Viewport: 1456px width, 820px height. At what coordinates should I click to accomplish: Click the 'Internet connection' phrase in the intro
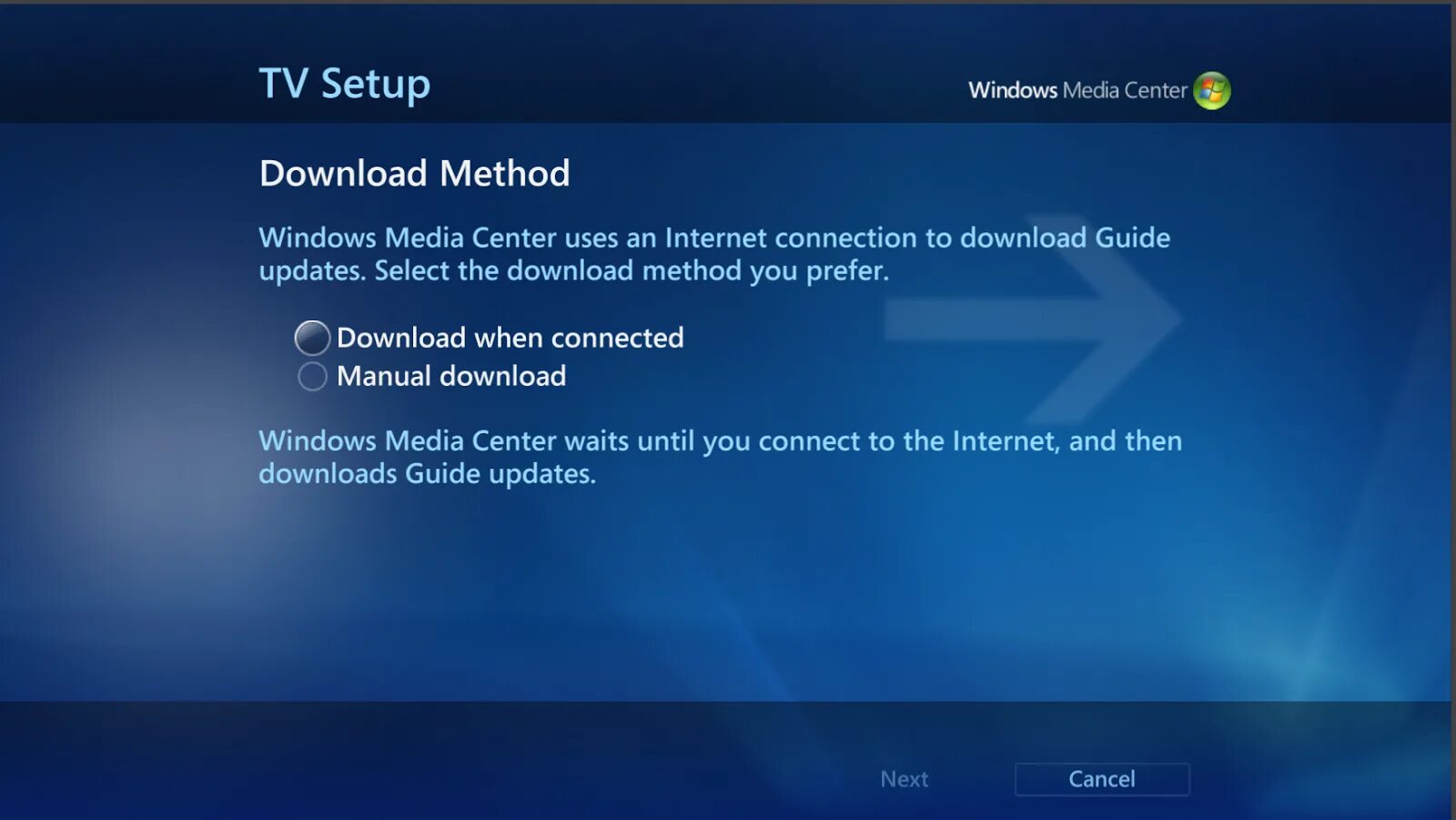click(x=792, y=238)
